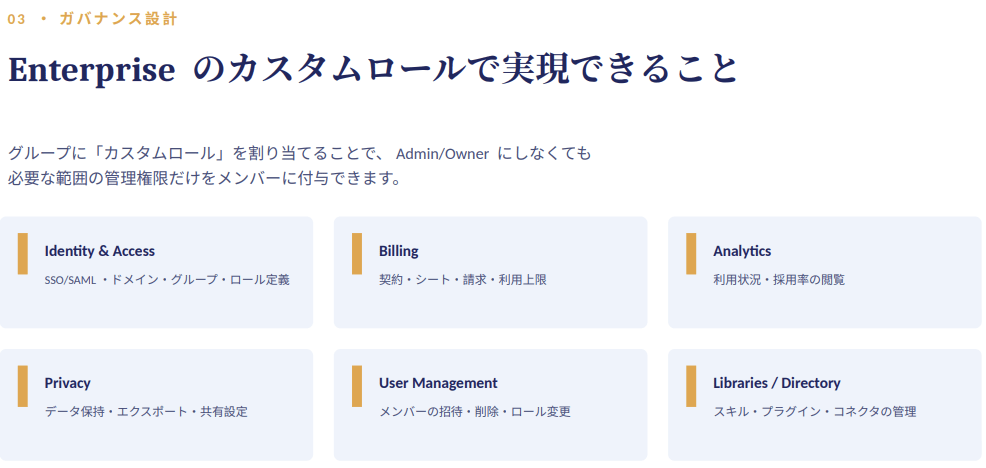
Task: Select the Libraries / Directory card heading
Action: coord(777,383)
